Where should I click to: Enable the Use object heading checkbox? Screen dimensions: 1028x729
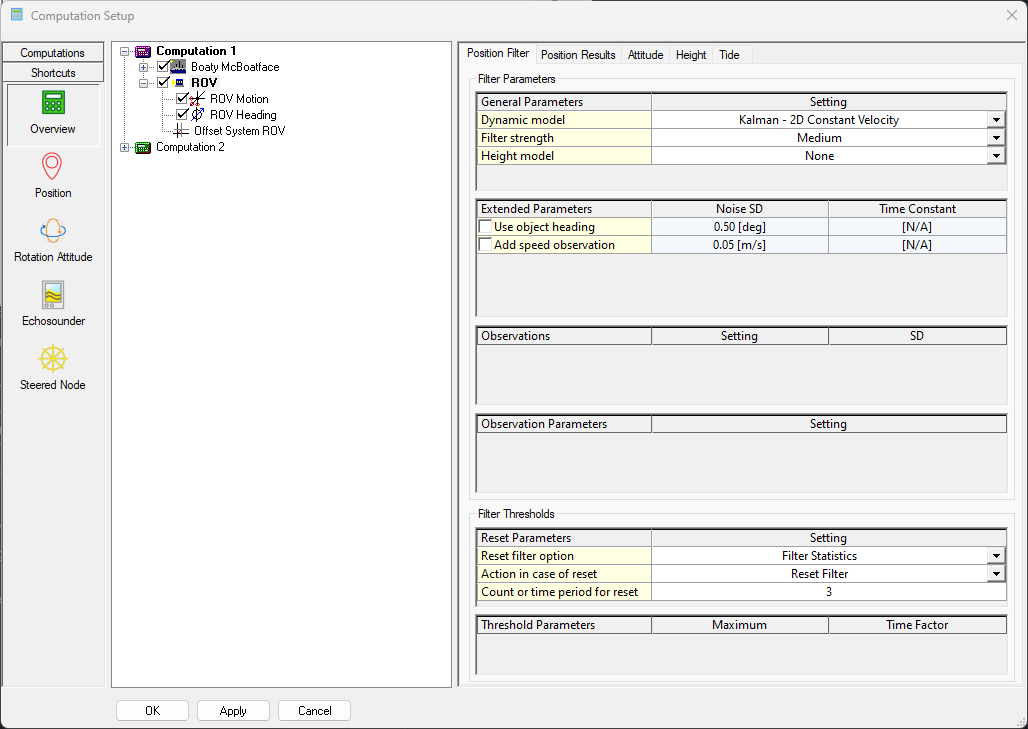point(485,227)
